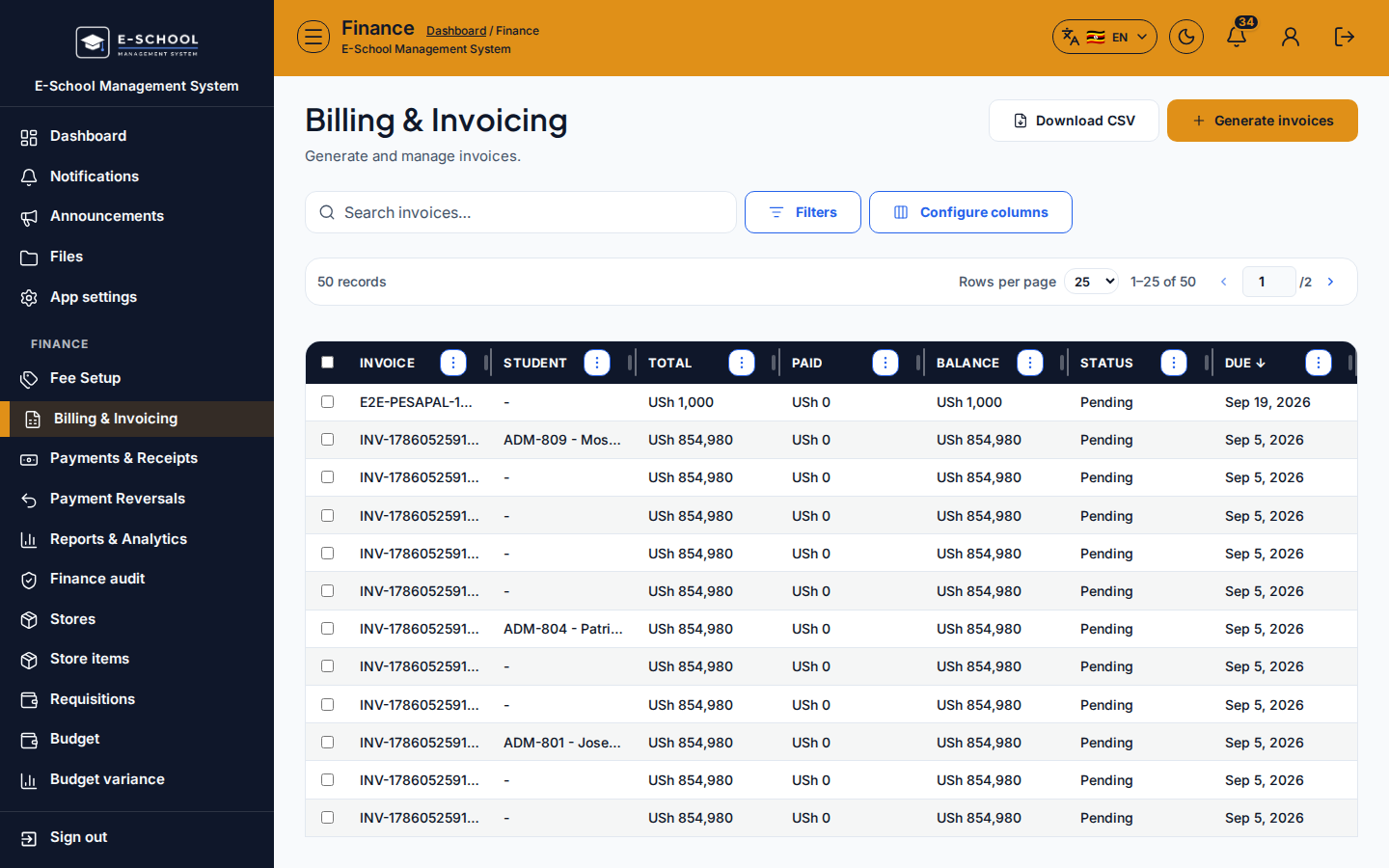The width and height of the screenshot is (1389, 868).
Task: Click the search magnifier icon
Action: (x=327, y=212)
